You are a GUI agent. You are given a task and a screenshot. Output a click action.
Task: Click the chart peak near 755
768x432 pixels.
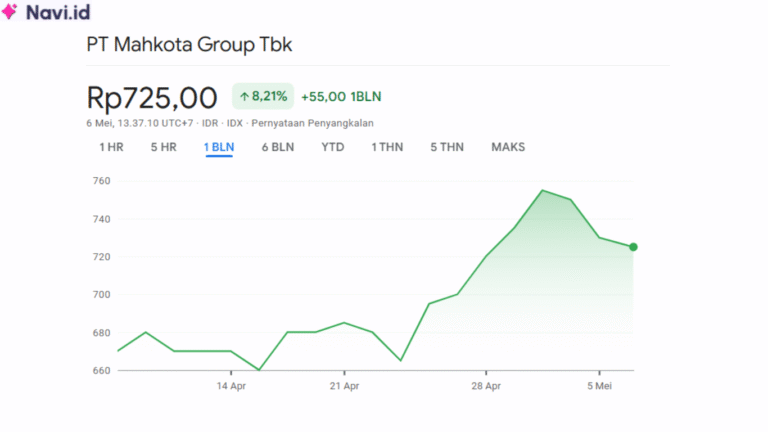point(542,191)
